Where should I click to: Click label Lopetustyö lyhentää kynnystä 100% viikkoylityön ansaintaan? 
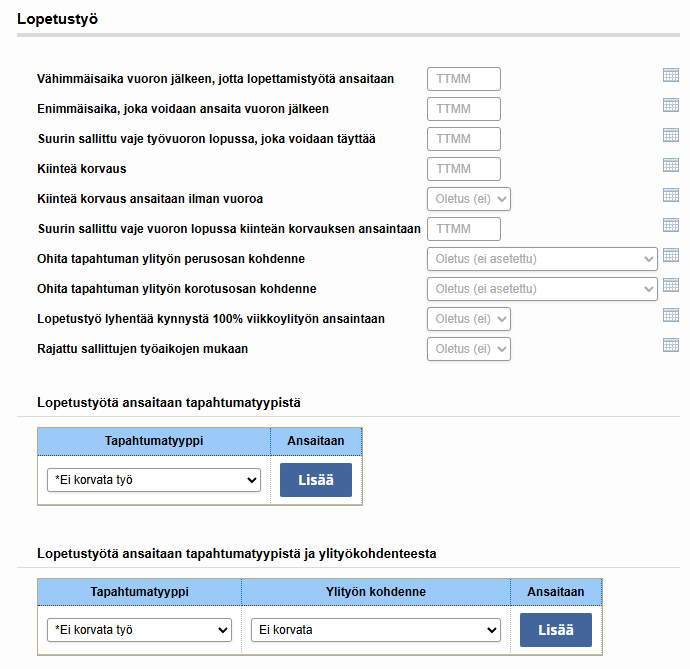click(x=211, y=319)
